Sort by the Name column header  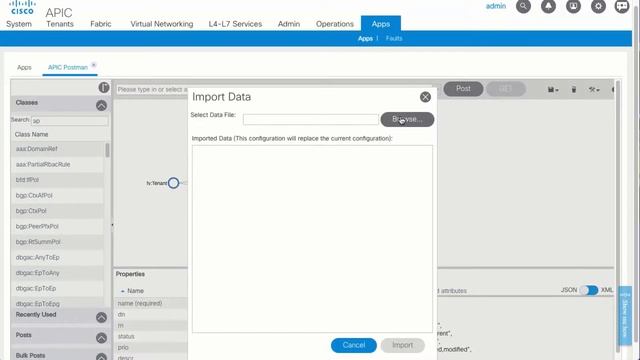(x=135, y=291)
